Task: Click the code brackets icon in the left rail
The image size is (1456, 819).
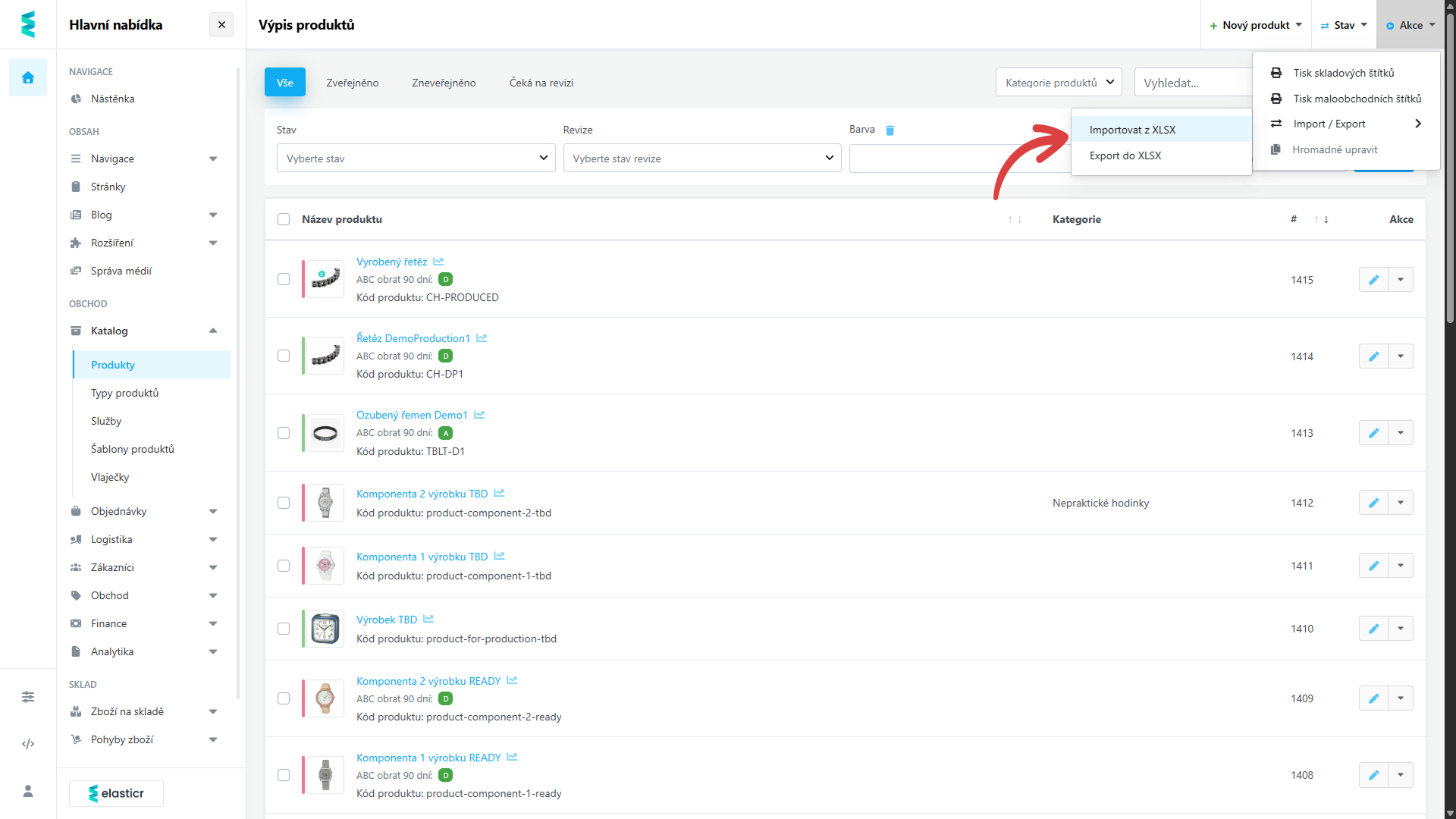Action: pos(28,744)
